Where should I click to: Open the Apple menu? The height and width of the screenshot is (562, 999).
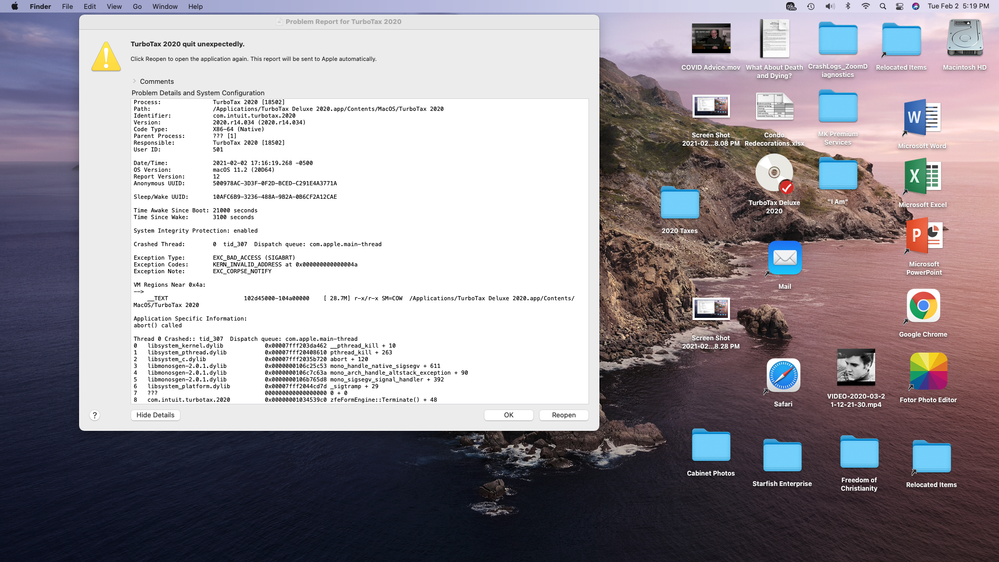click(x=14, y=6)
